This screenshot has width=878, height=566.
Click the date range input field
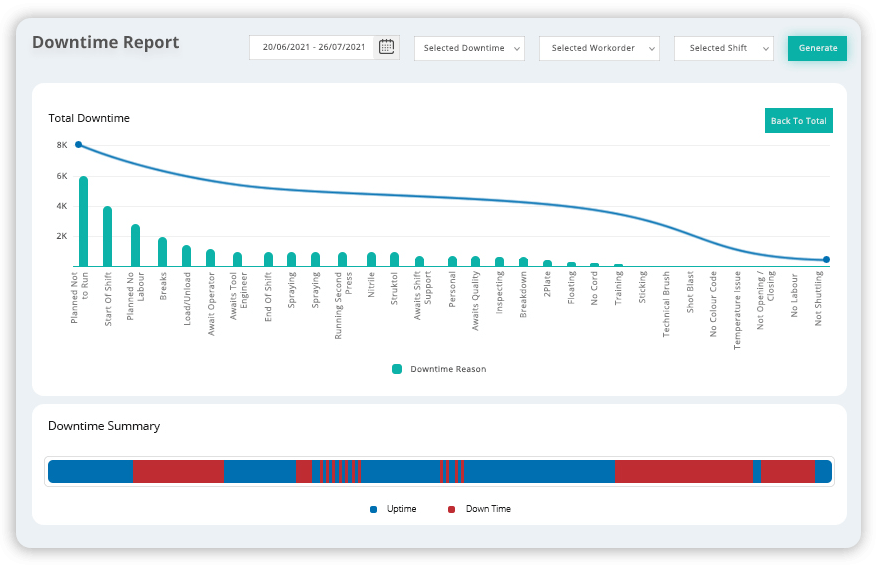[x=313, y=47]
